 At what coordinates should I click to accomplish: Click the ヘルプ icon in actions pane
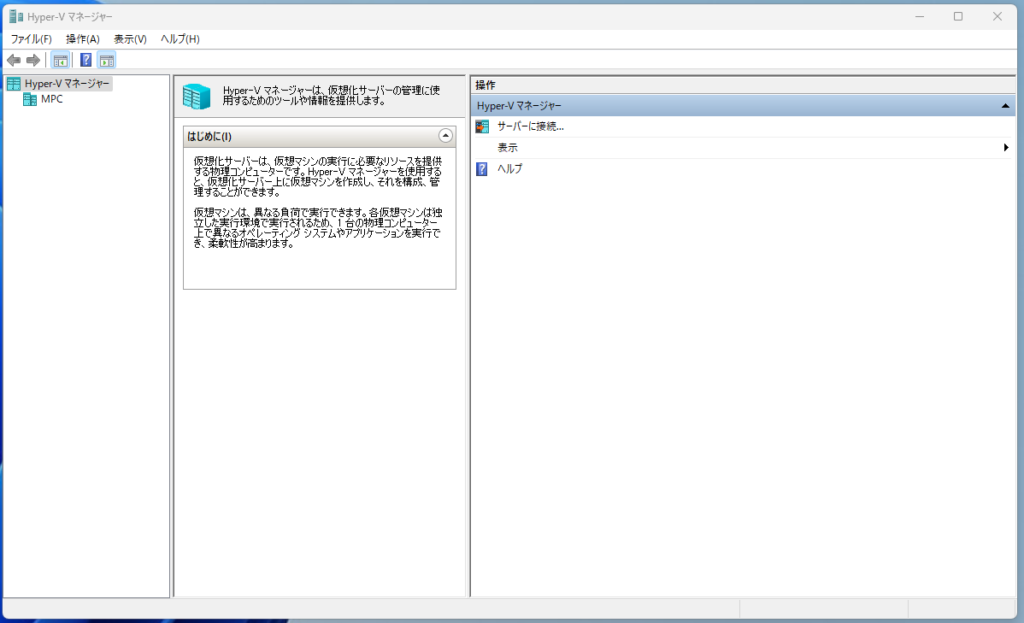pyautogui.click(x=482, y=169)
